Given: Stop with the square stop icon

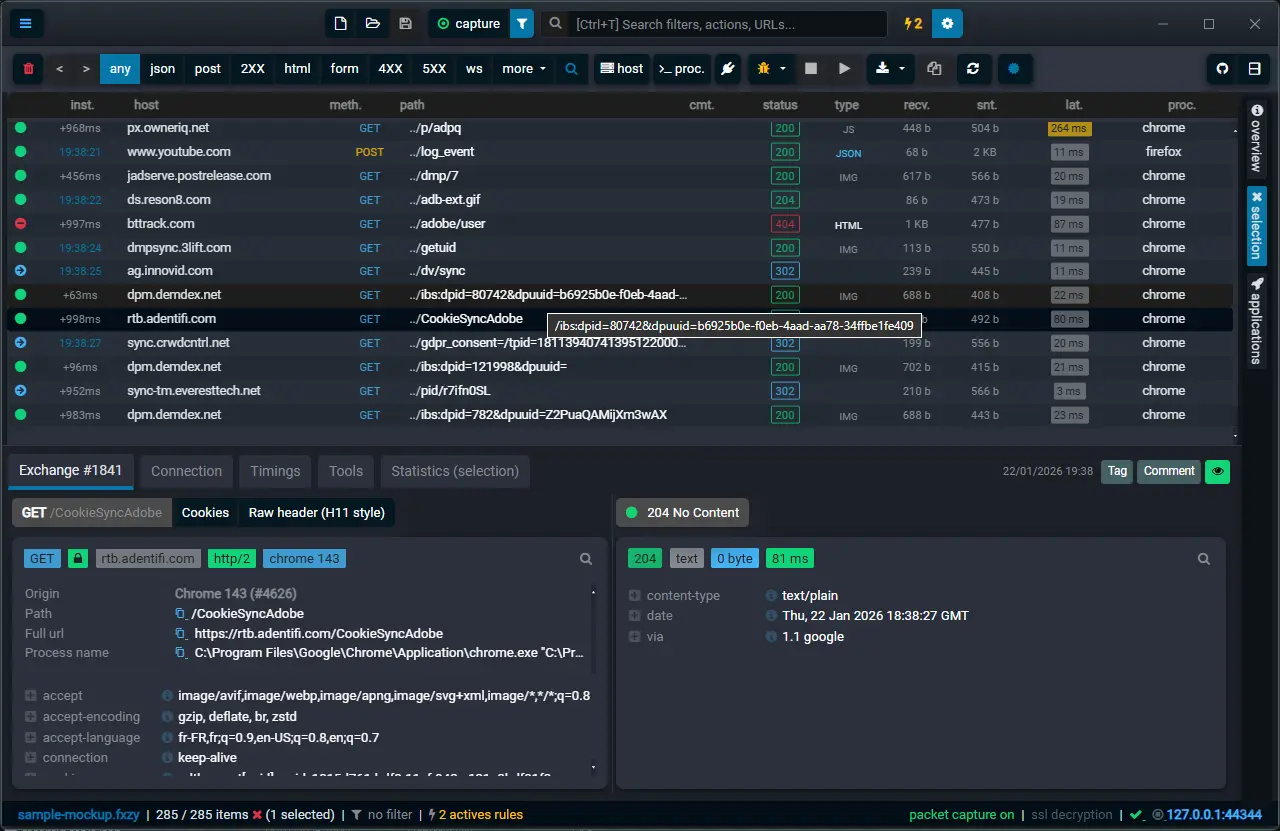Looking at the screenshot, I should click(x=811, y=69).
